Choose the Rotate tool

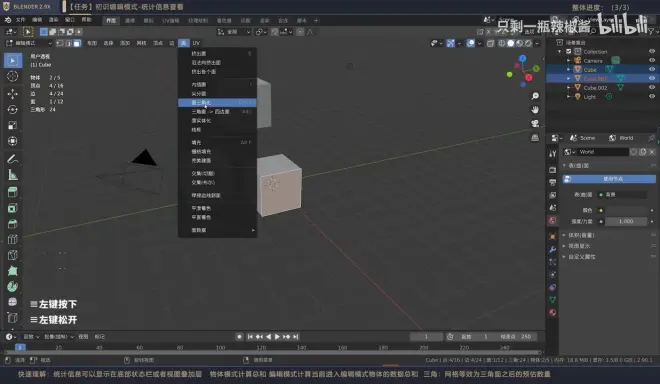click(x=13, y=109)
